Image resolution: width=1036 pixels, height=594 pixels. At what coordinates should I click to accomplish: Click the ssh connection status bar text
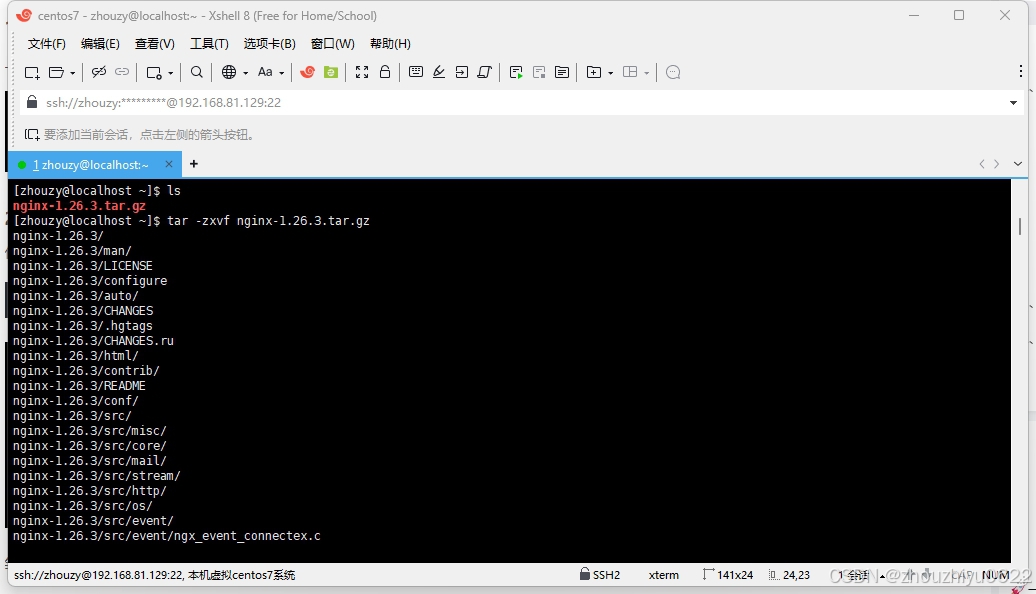pos(155,575)
